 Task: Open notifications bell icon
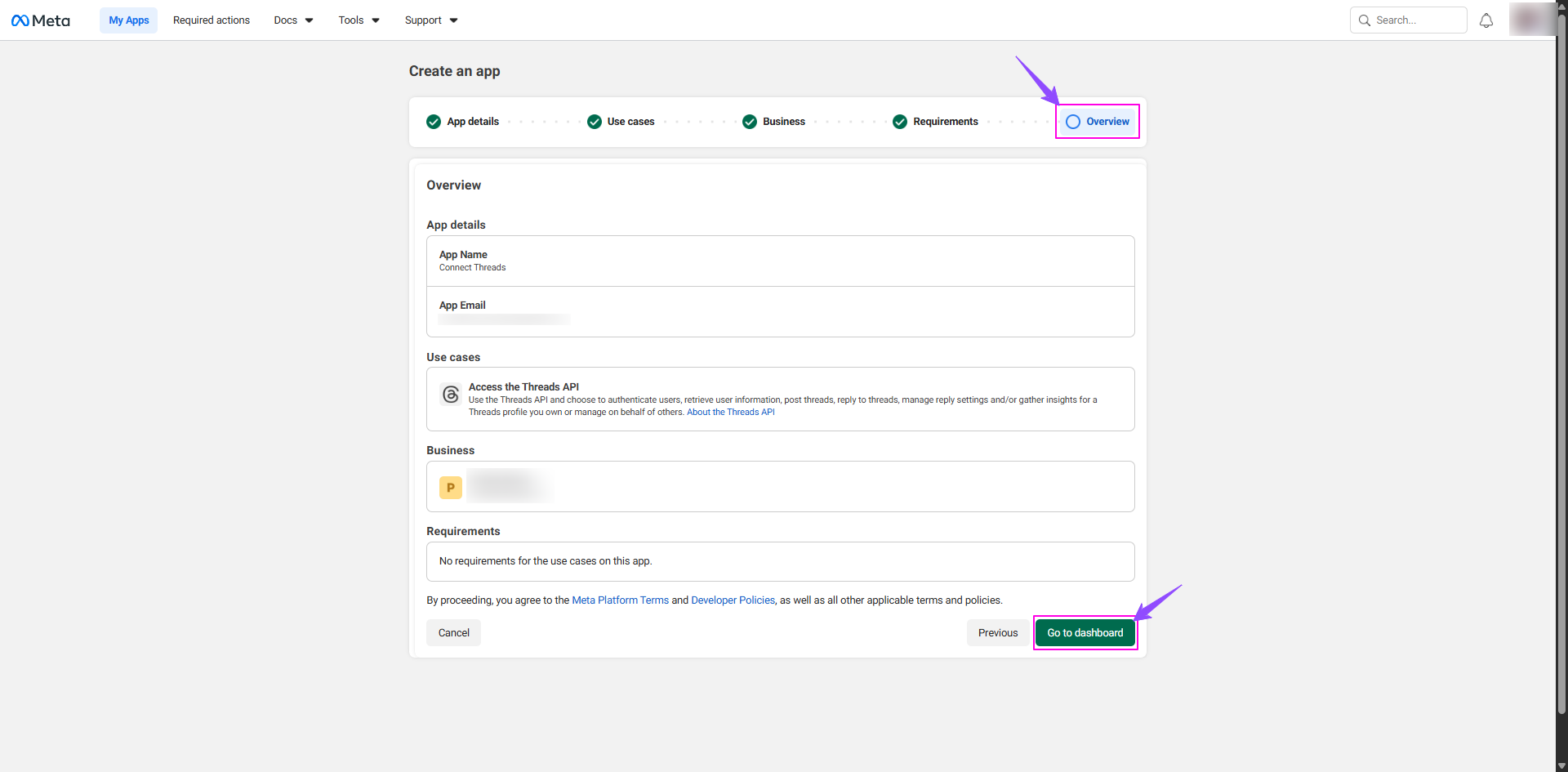pos(1486,20)
